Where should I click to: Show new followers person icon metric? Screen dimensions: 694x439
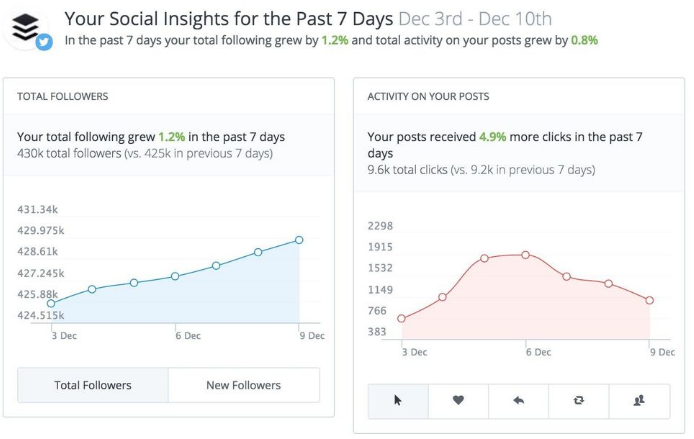click(x=639, y=400)
